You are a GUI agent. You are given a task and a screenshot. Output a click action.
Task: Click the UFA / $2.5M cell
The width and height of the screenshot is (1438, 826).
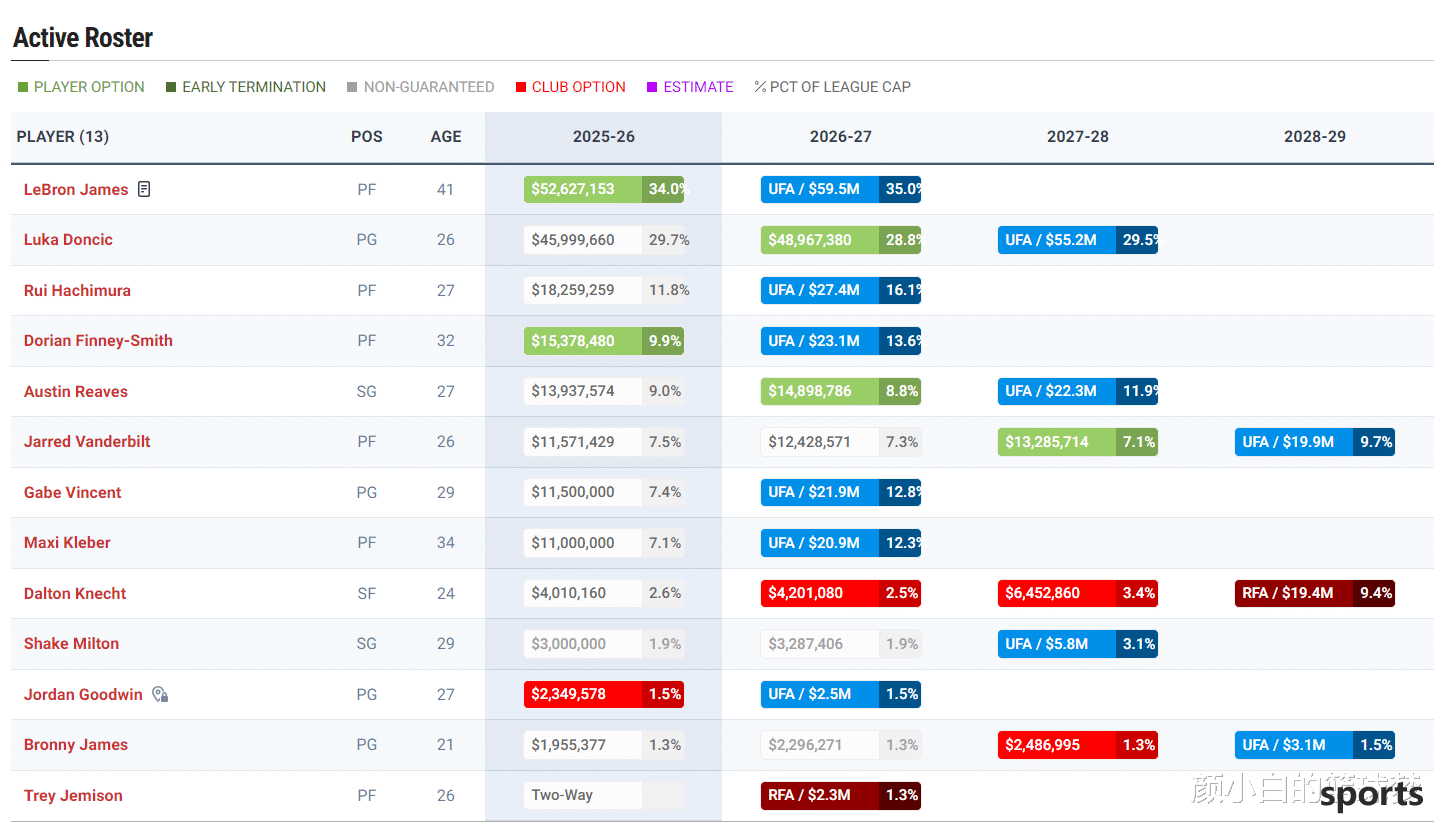pyautogui.click(x=841, y=694)
